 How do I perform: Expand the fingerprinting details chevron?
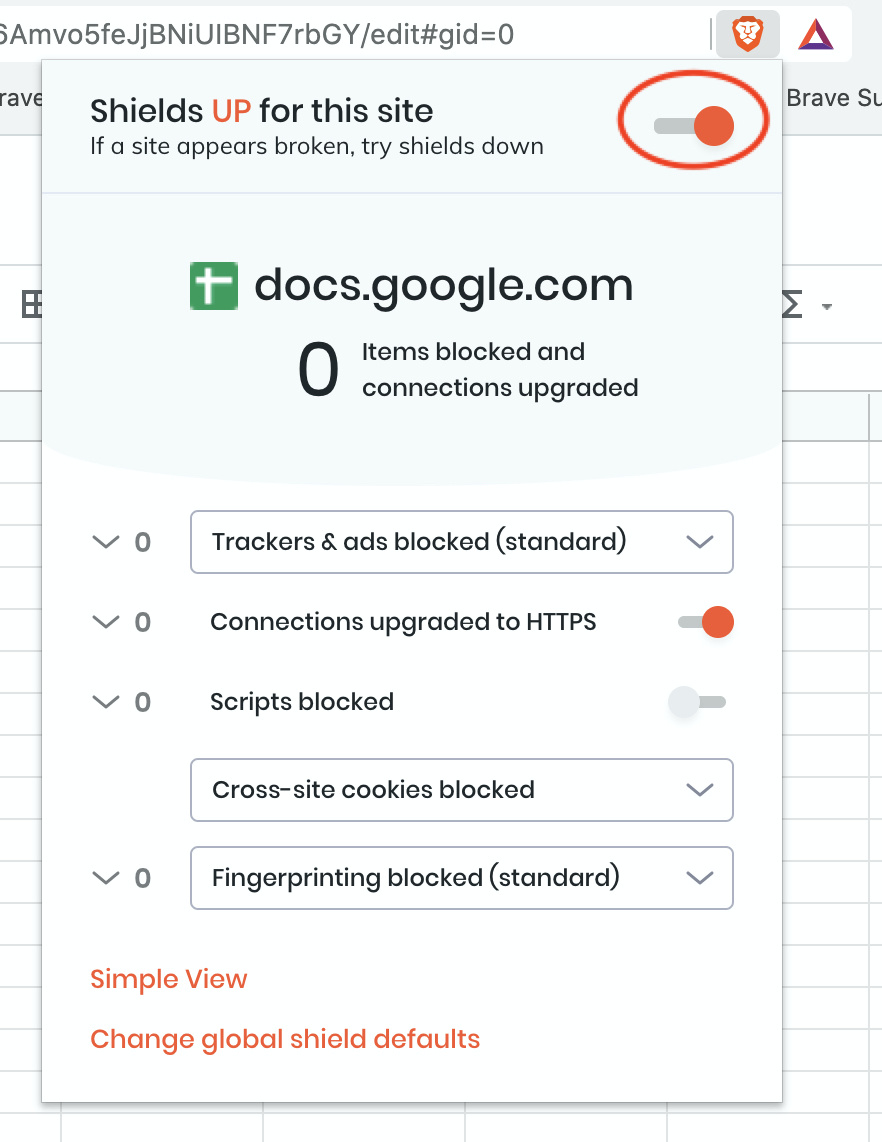[105, 878]
